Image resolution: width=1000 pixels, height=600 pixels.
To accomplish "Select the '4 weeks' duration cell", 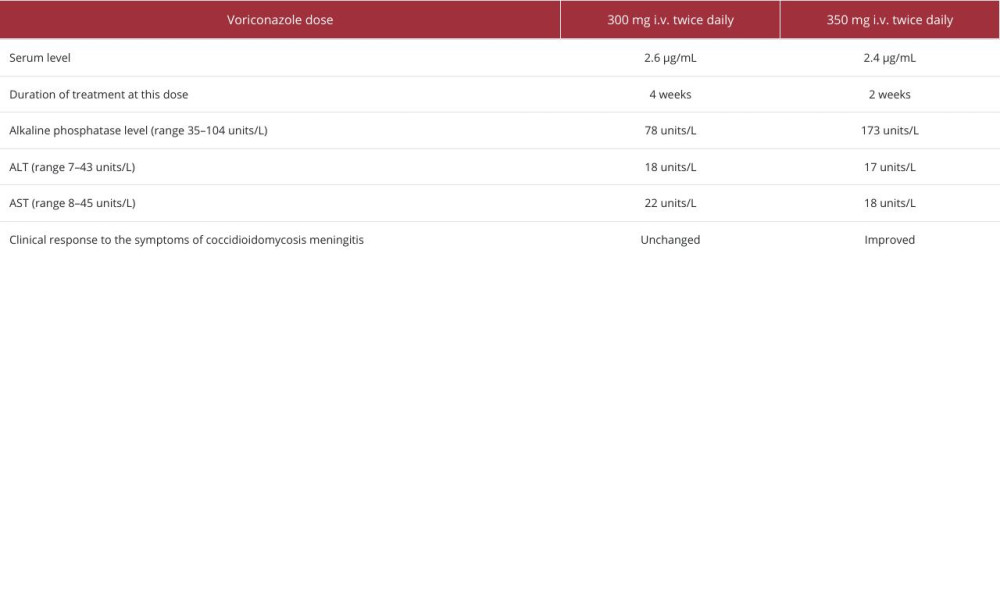I will [670, 94].
